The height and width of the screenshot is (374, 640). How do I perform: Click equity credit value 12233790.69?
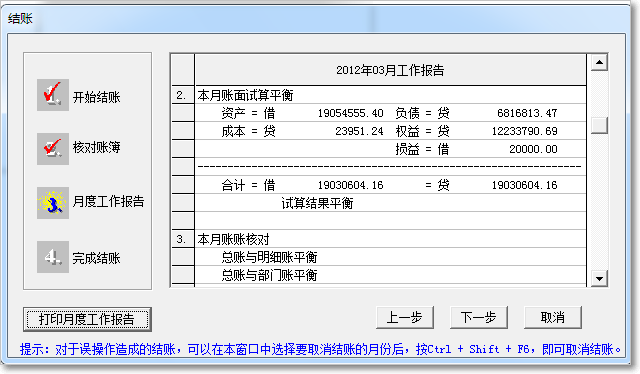click(524, 131)
